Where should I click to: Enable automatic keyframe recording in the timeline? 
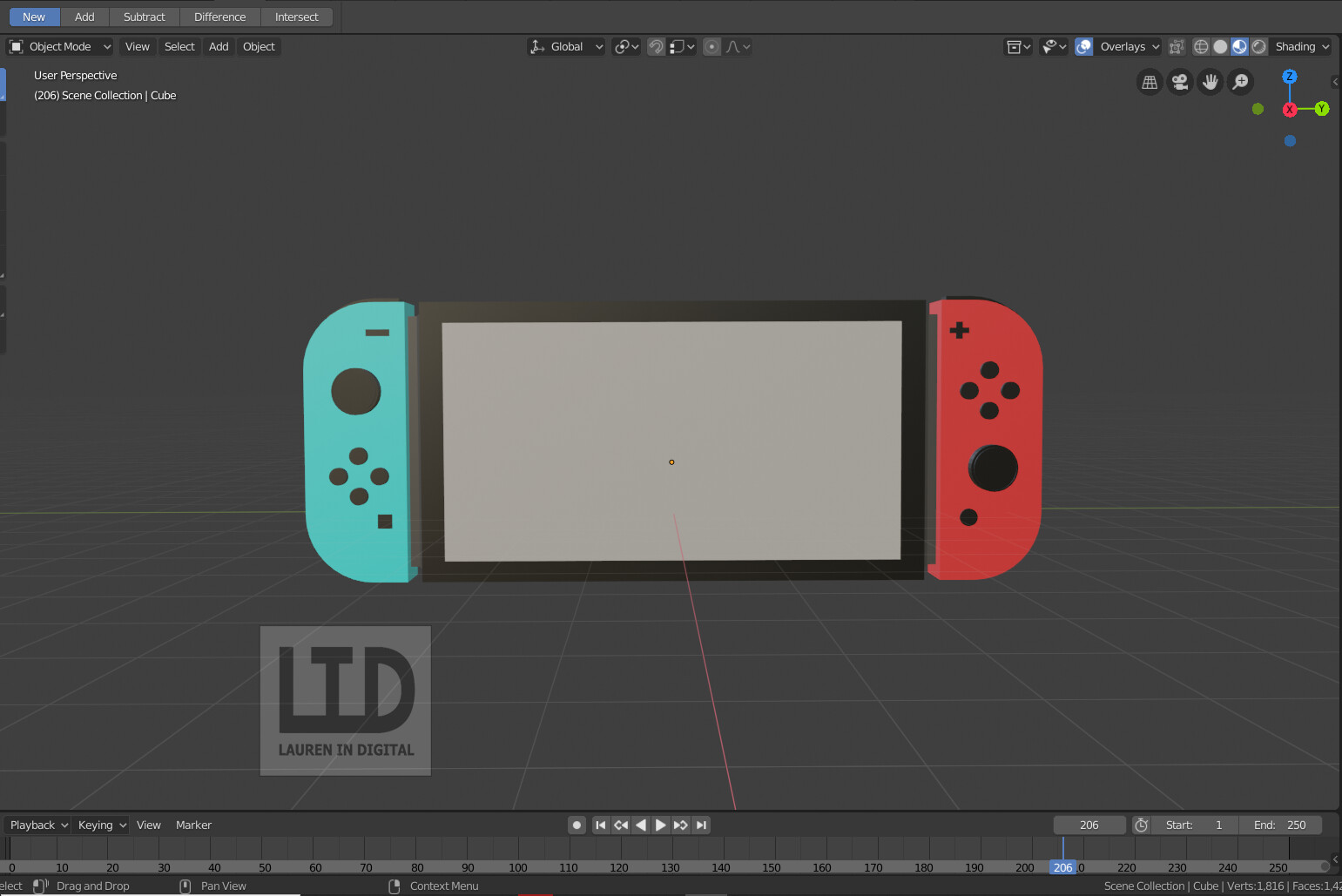pyautogui.click(x=576, y=825)
